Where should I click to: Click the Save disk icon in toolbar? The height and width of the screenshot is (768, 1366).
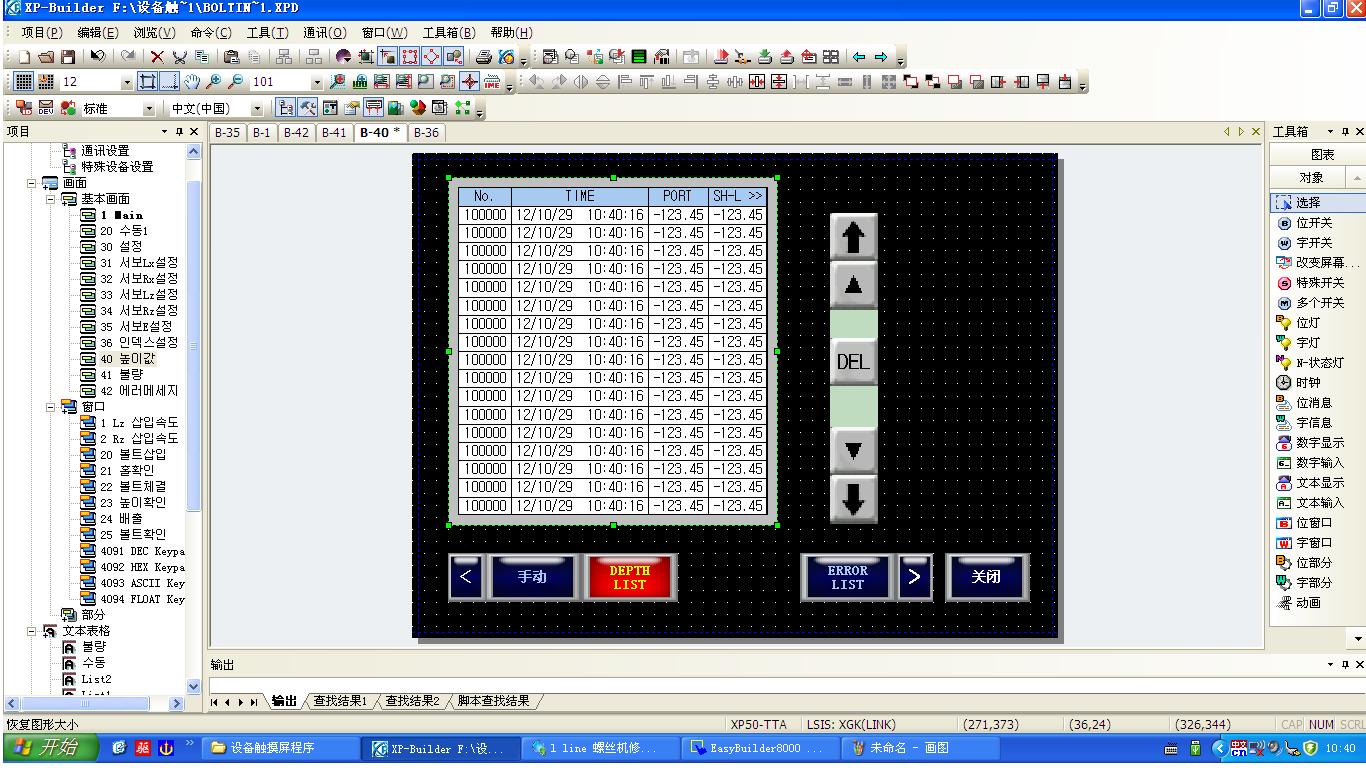pos(68,58)
